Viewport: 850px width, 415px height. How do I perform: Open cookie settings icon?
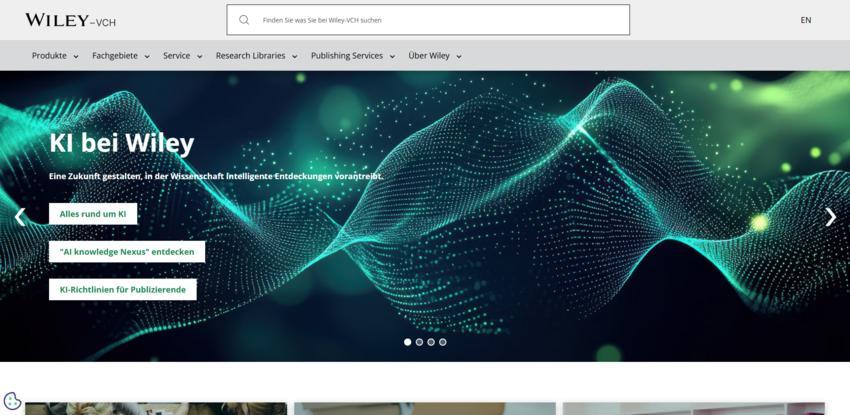pyautogui.click(x=12, y=401)
